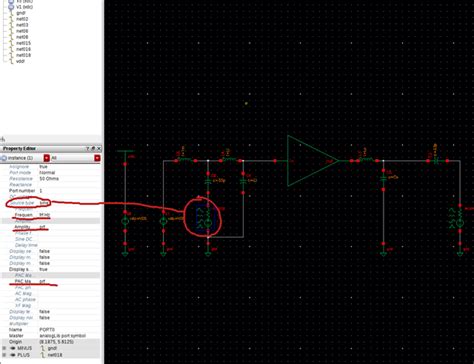The height and width of the screenshot is (364, 474).
Task: Click the Port number value field
Action: point(68,191)
